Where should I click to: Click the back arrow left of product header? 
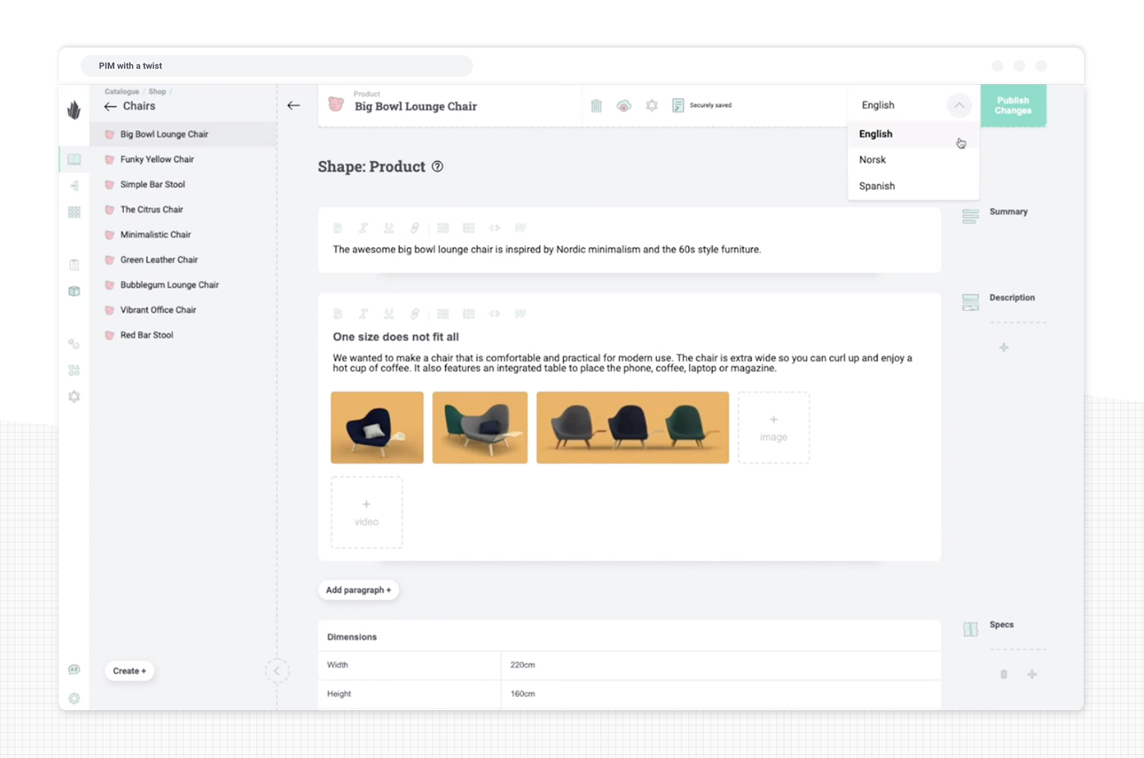pyautogui.click(x=293, y=106)
